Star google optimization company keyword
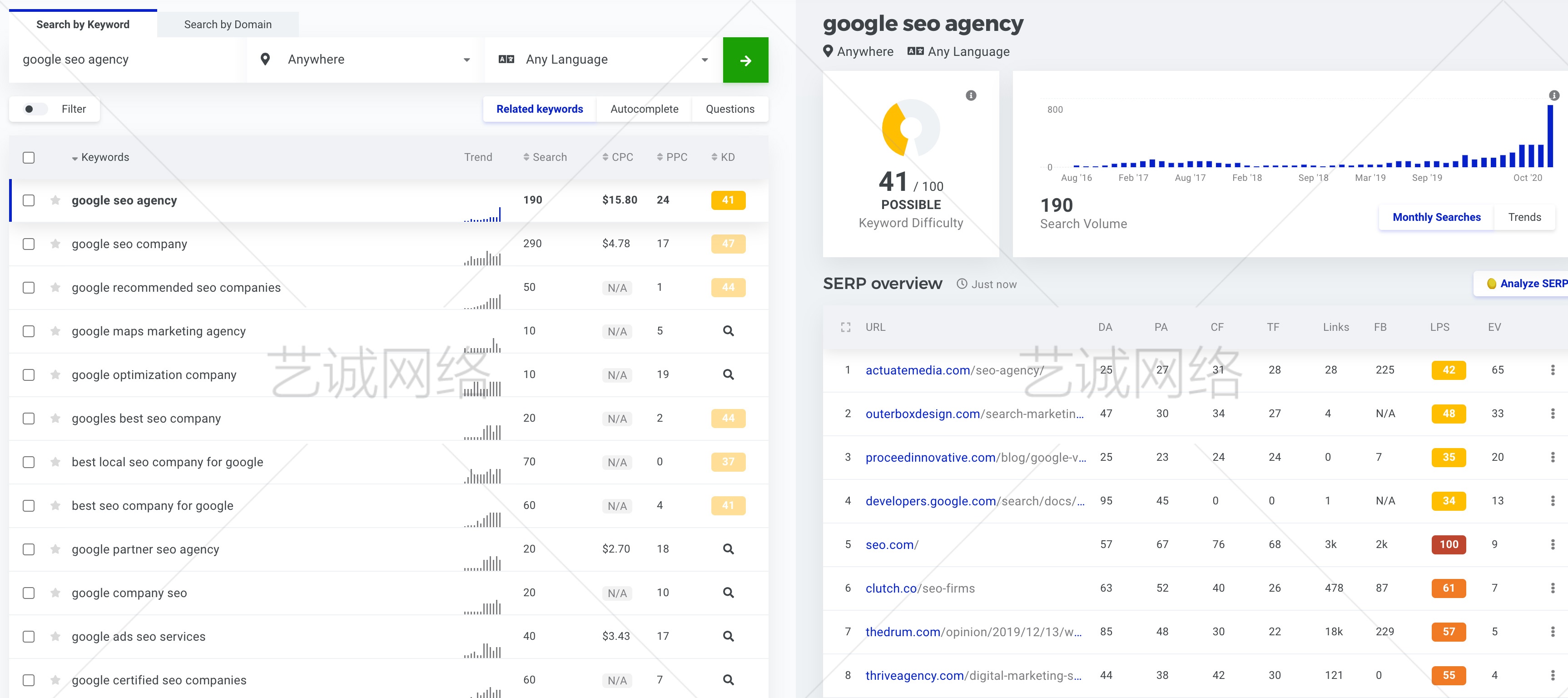1568x698 pixels. tap(55, 375)
